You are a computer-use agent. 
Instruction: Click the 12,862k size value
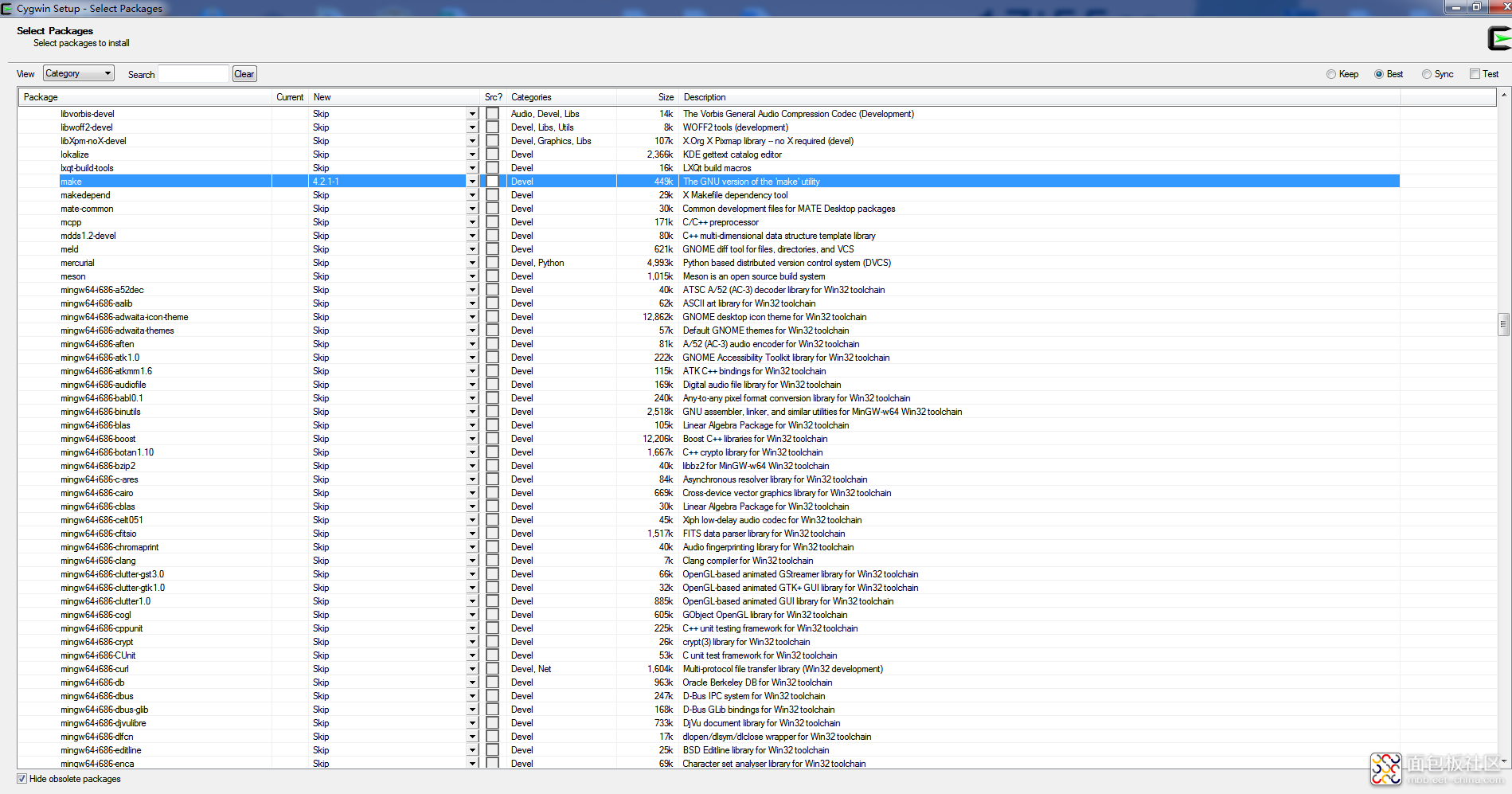[658, 317]
